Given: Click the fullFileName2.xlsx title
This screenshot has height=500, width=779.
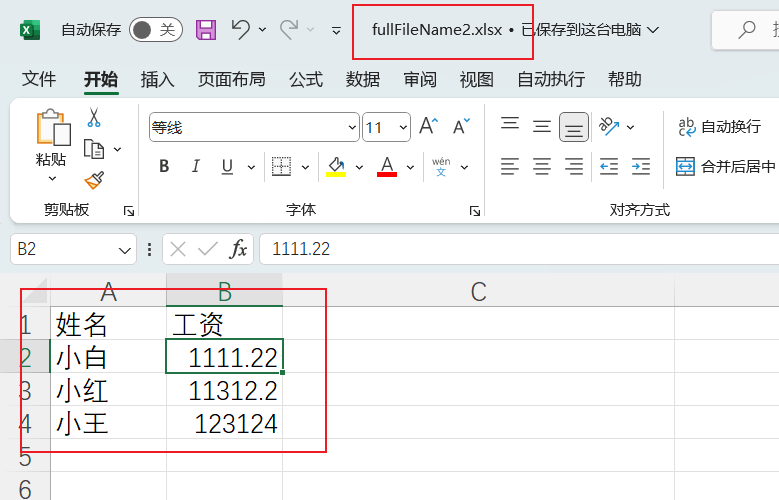Looking at the screenshot, I should click(437, 30).
